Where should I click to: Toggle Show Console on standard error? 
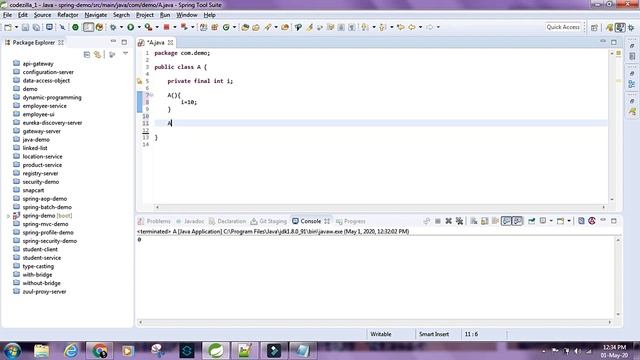518,221
